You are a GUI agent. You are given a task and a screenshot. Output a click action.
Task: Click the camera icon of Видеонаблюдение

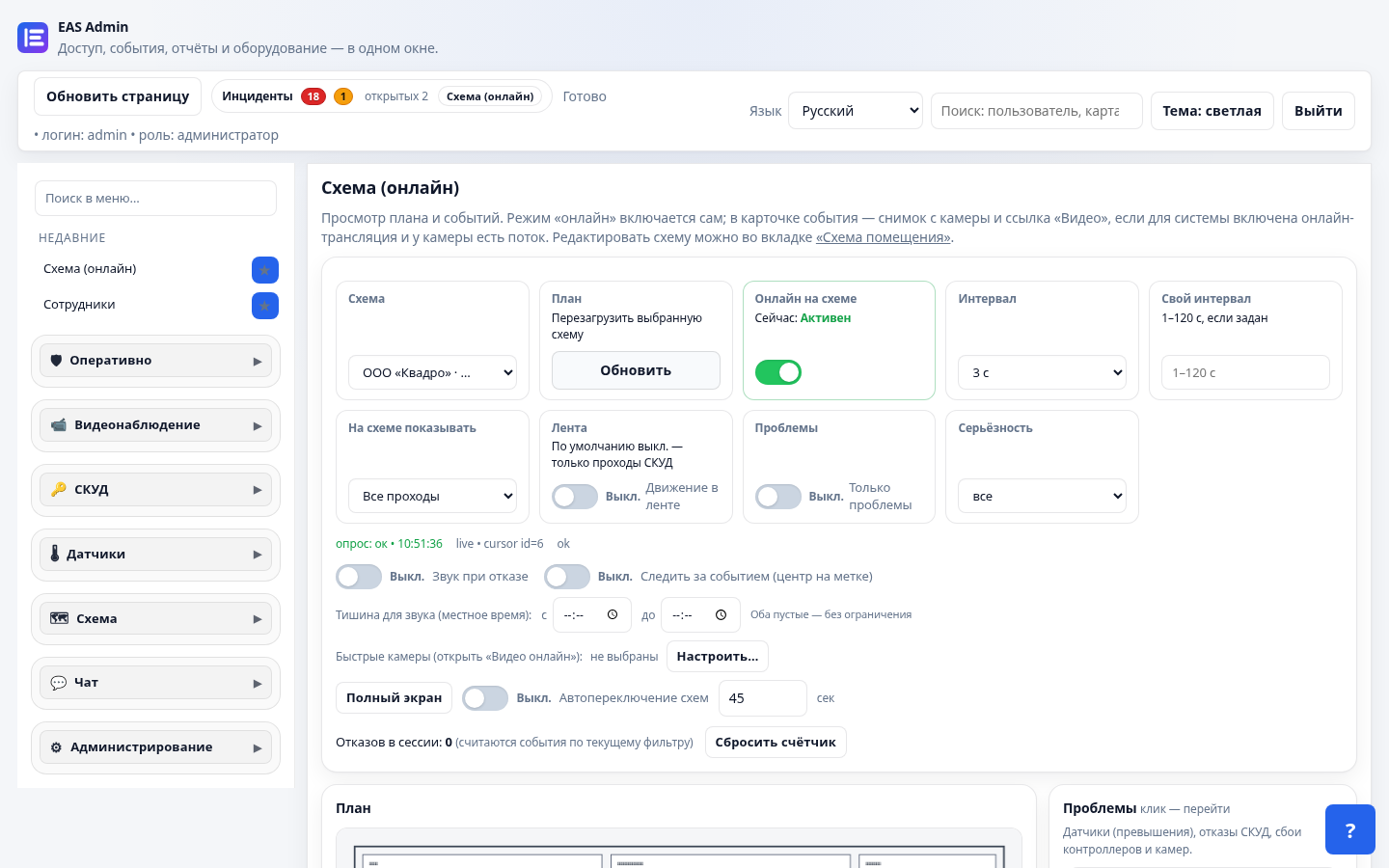click(x=59, y=425)
